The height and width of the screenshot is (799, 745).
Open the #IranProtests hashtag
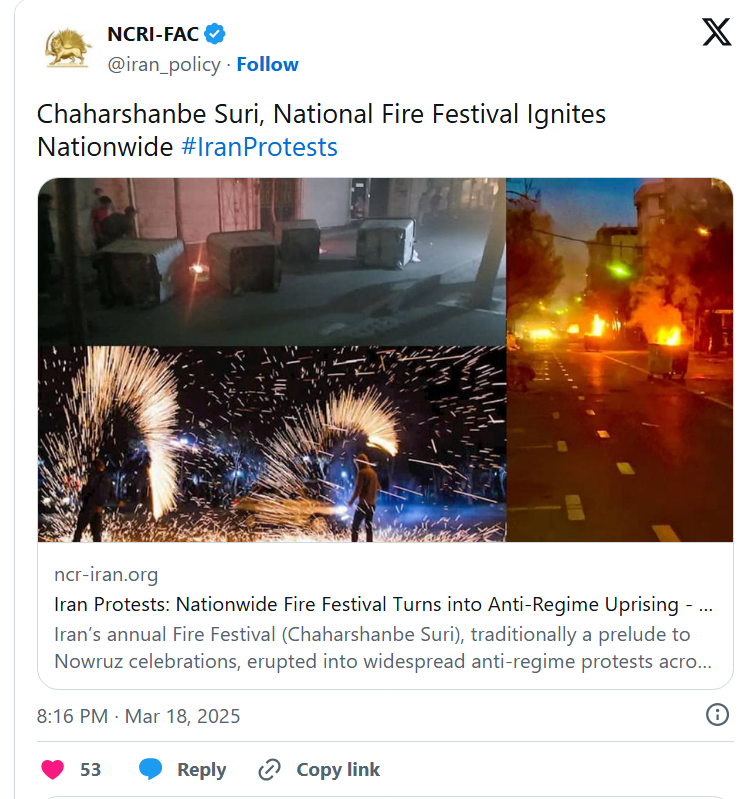[259, 147]
